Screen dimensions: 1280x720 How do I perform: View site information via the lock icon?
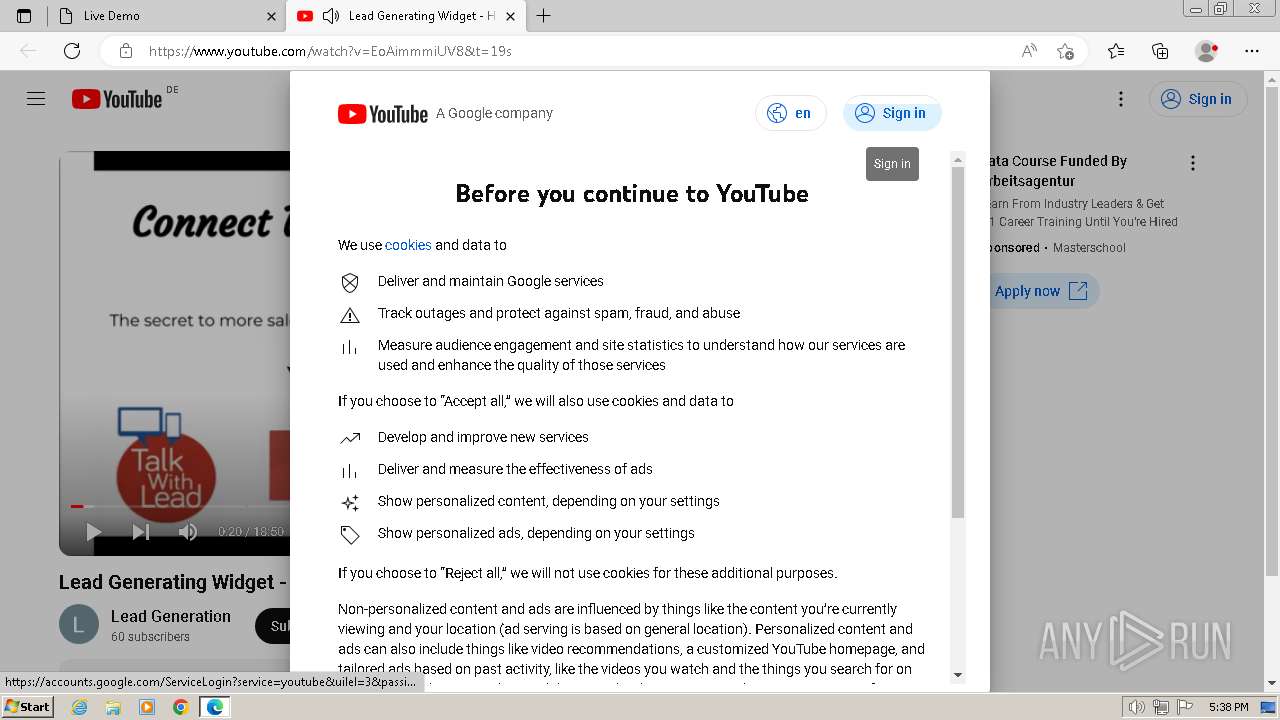(x=125, y=51)
